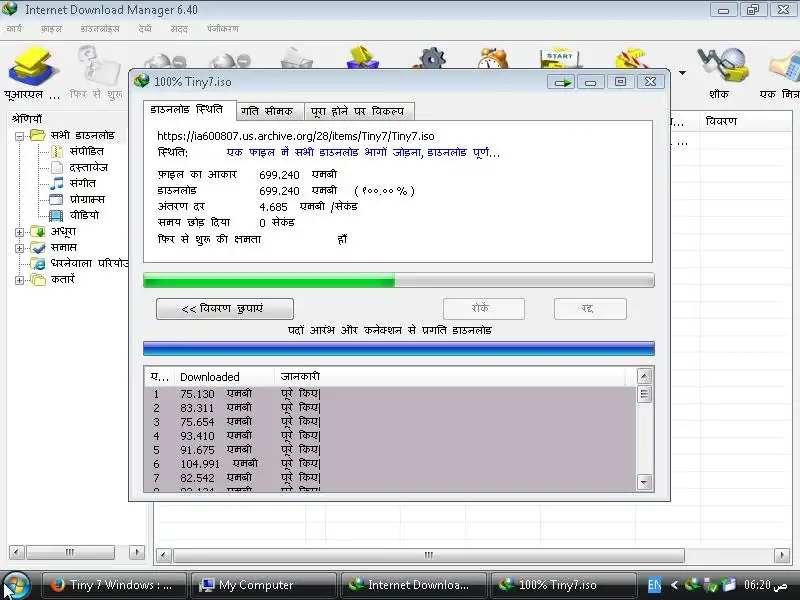Open the dropdown arrow beside the stop queue icon
800x600 pixels.
[682, 73]
